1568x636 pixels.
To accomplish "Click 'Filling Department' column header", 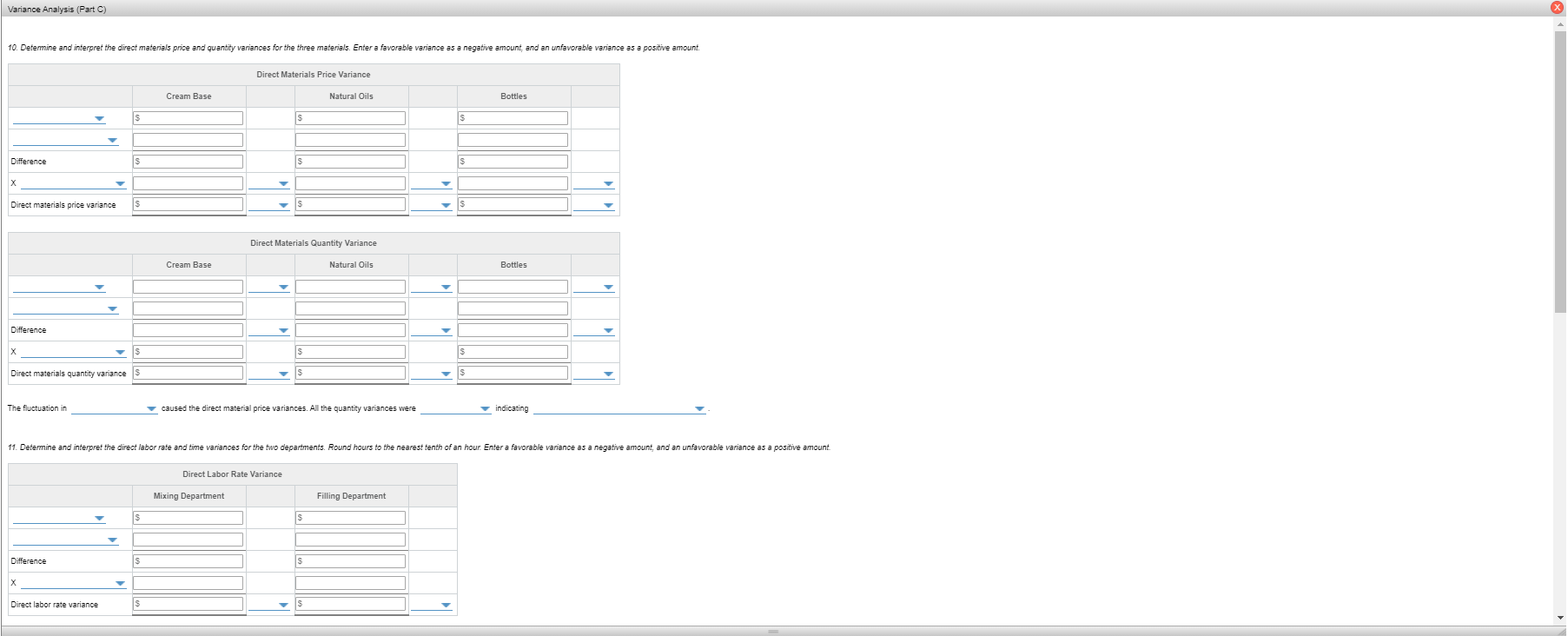I will click(351, 496).
